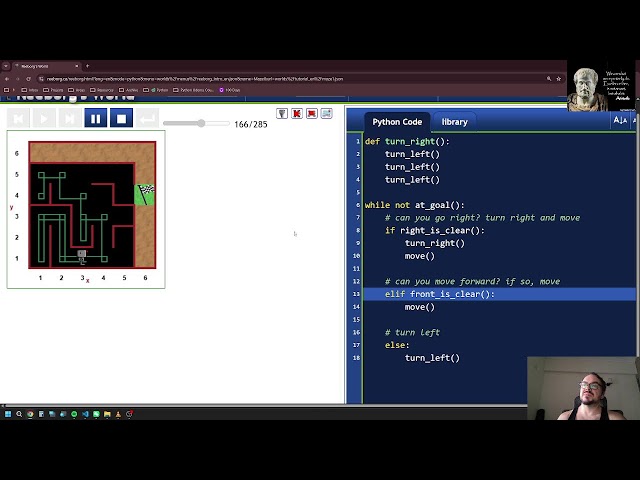640x480 pixels.
Task: Click the red arrow toolbar icon
Action: pos(297,113)
